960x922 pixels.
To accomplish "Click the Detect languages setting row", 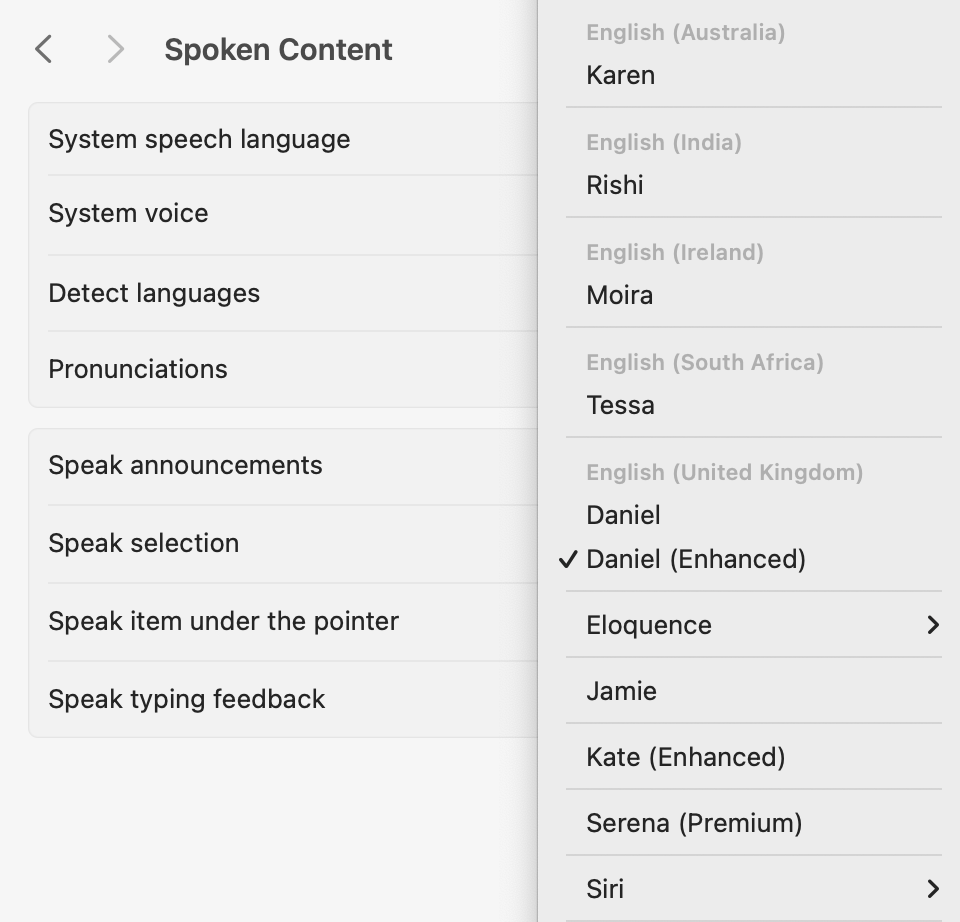I will point(154,293).
